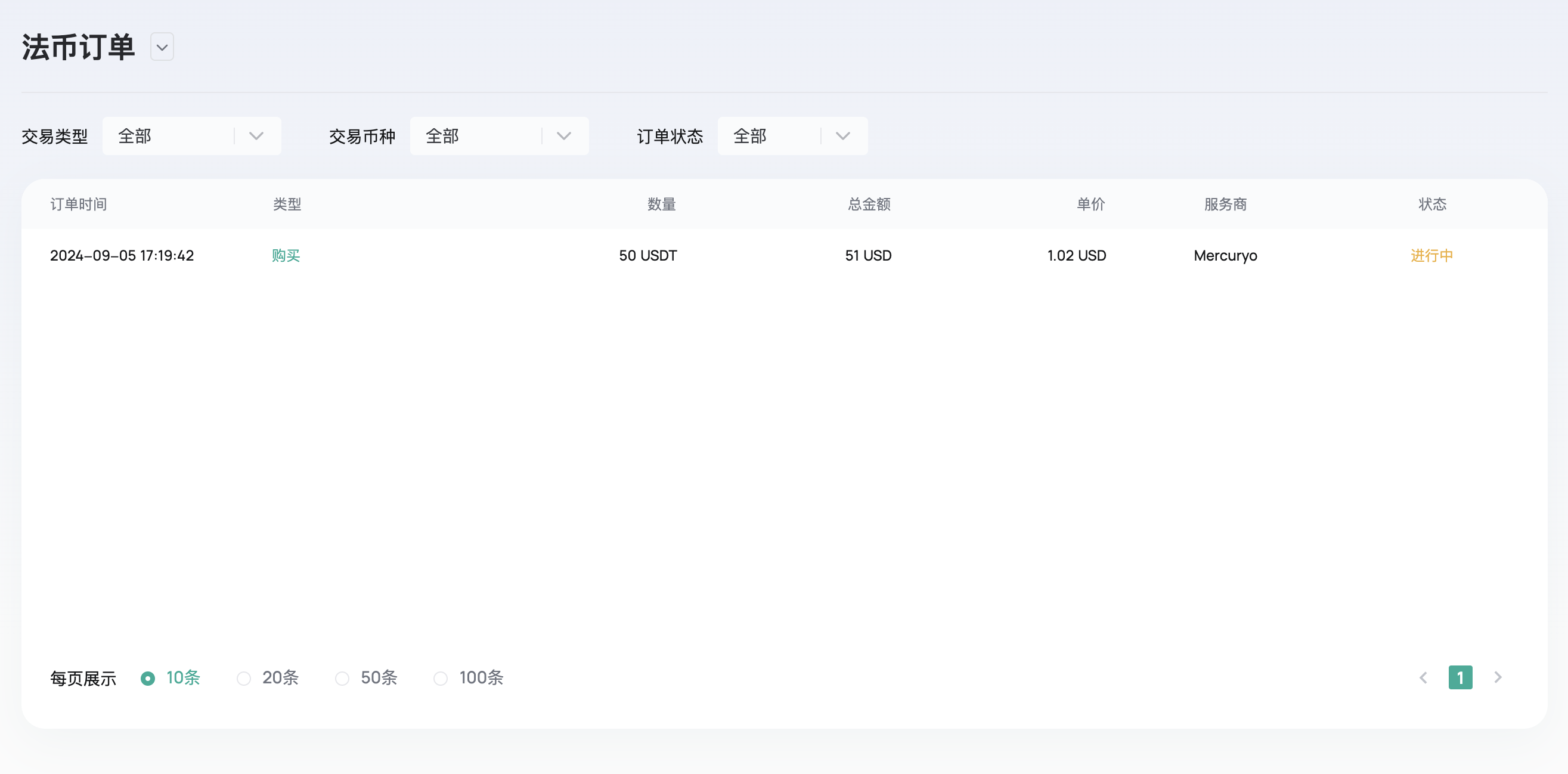Click the 订单状态 filter label
This screenshot has width=1568, height=774.
tap(670, 136)
